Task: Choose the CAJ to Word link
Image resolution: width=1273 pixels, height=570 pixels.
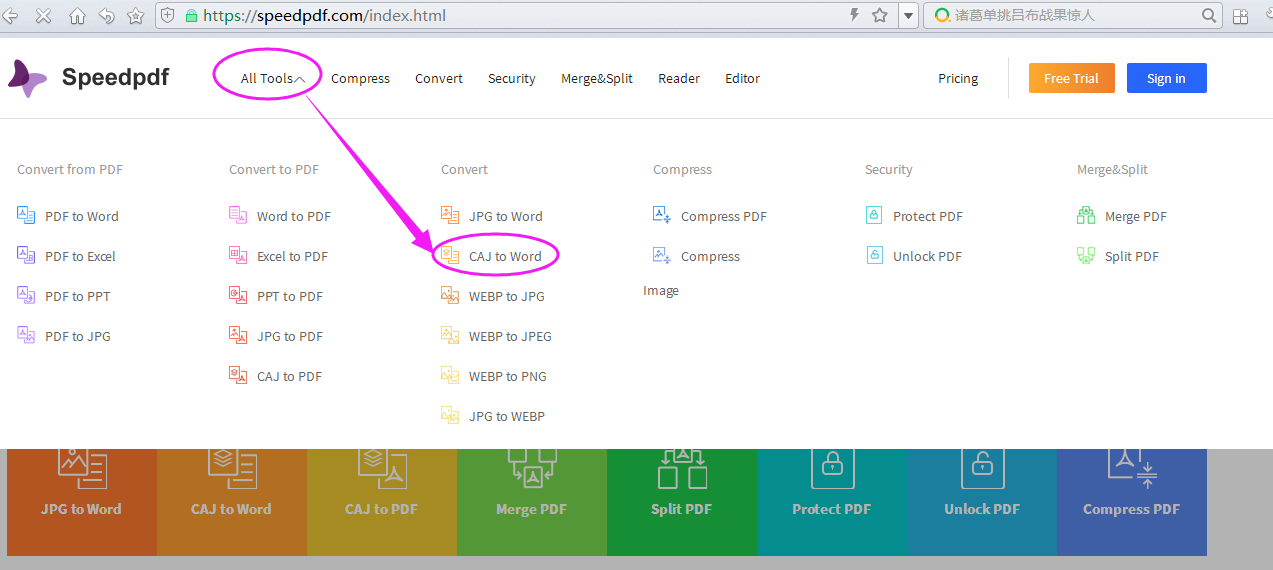Action: (x=505, y=256)
